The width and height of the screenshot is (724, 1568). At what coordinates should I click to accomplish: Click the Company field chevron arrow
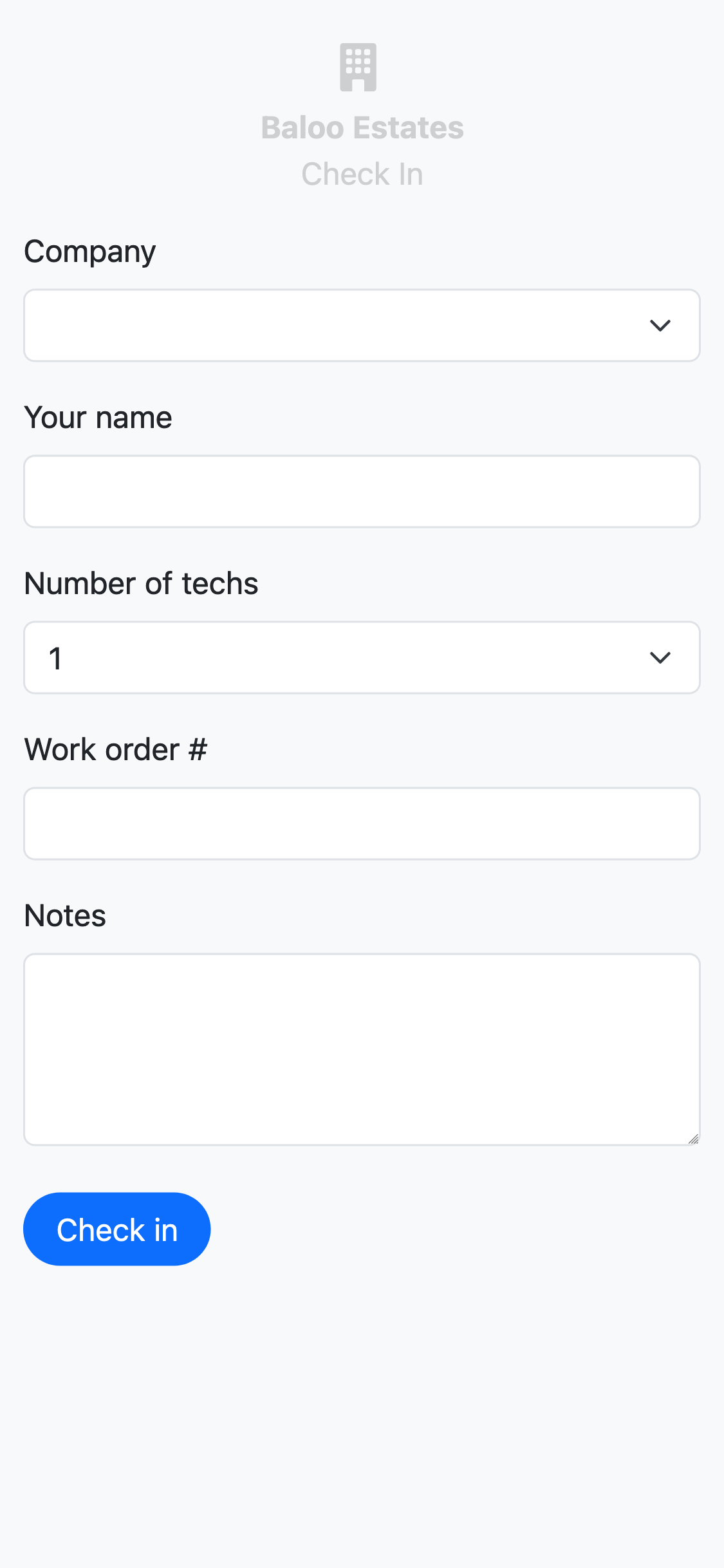[660, 326]
